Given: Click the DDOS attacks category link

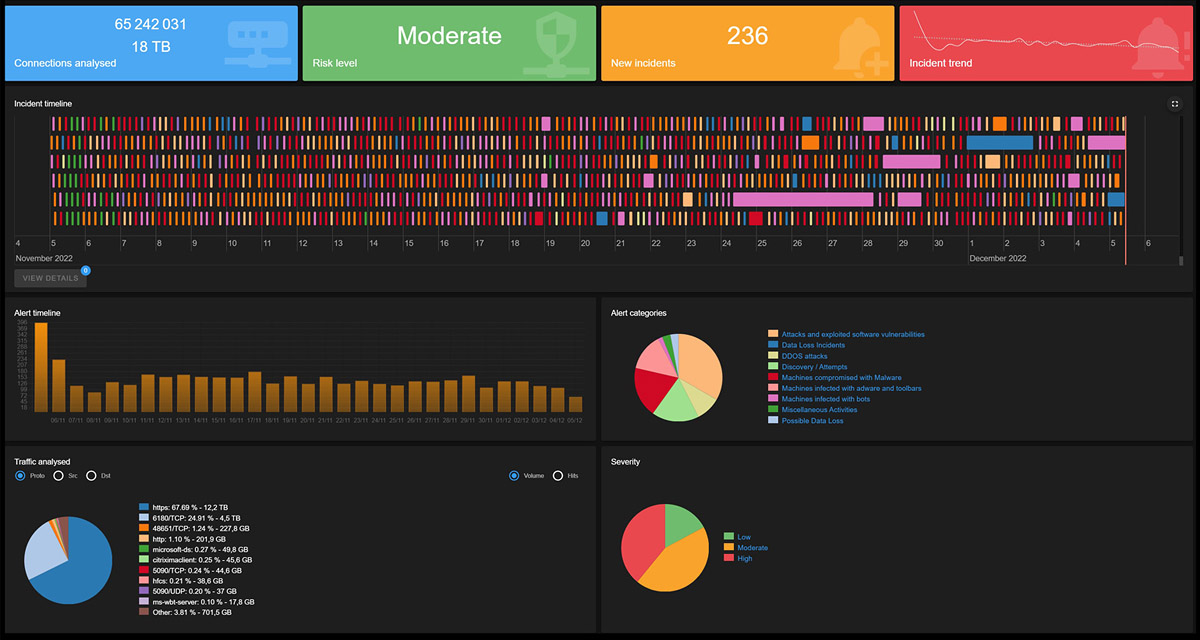Looking at the screenshot, I should click(804, 356).
